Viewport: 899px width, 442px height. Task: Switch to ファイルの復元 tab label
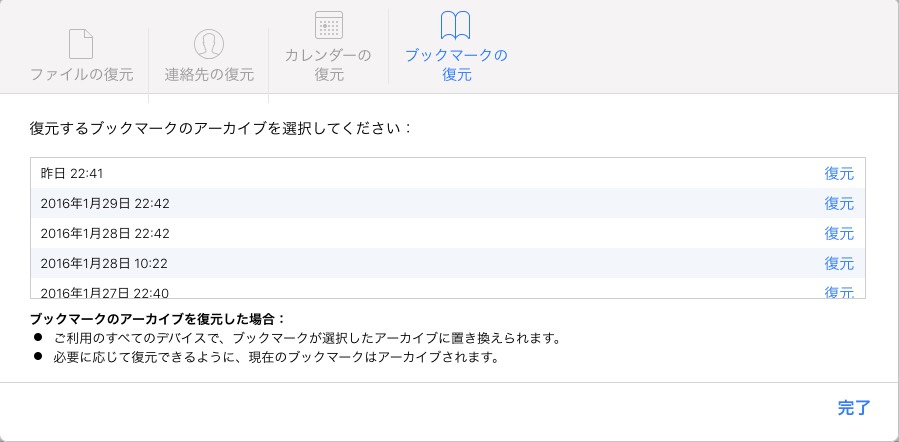click(81, 75)
